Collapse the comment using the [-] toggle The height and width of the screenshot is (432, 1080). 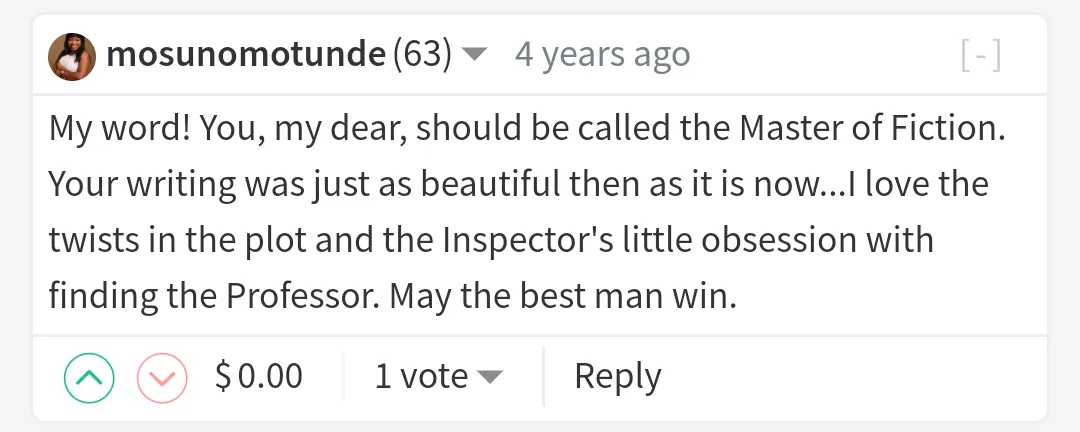981,56
